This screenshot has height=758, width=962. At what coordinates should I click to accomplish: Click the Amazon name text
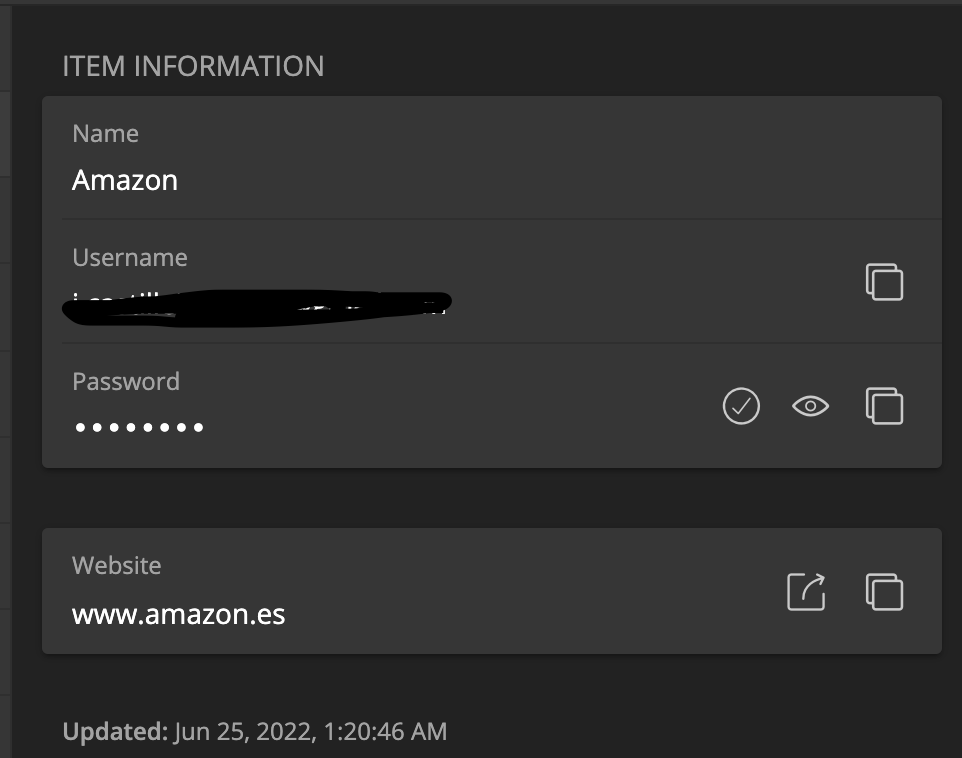124,180
